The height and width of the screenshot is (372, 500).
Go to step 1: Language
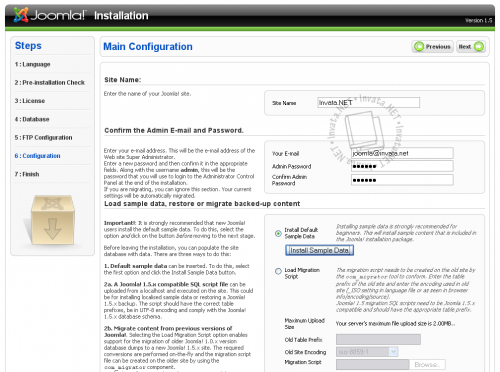(x=32, y=64)
